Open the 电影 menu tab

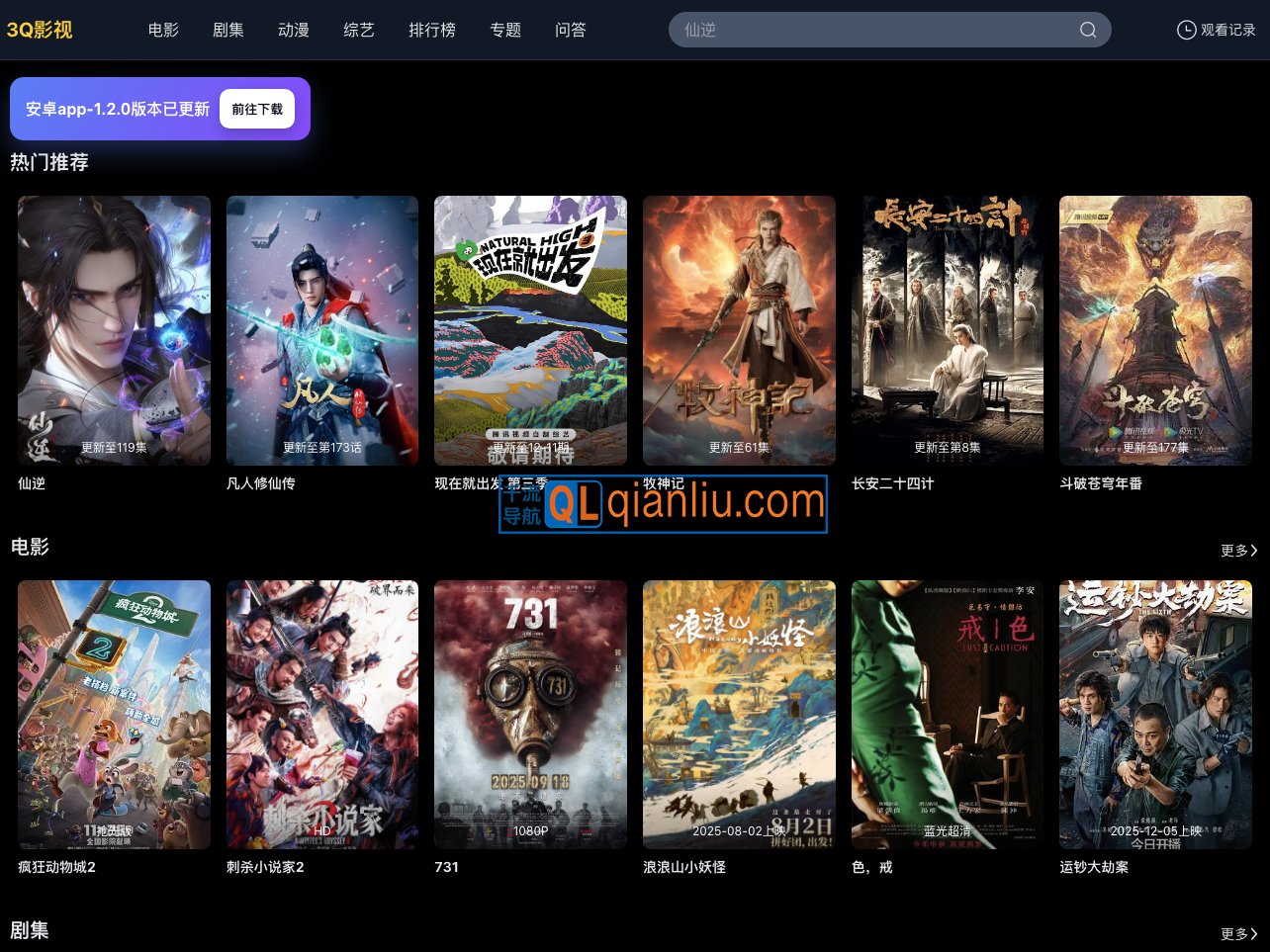pos(163,30)
